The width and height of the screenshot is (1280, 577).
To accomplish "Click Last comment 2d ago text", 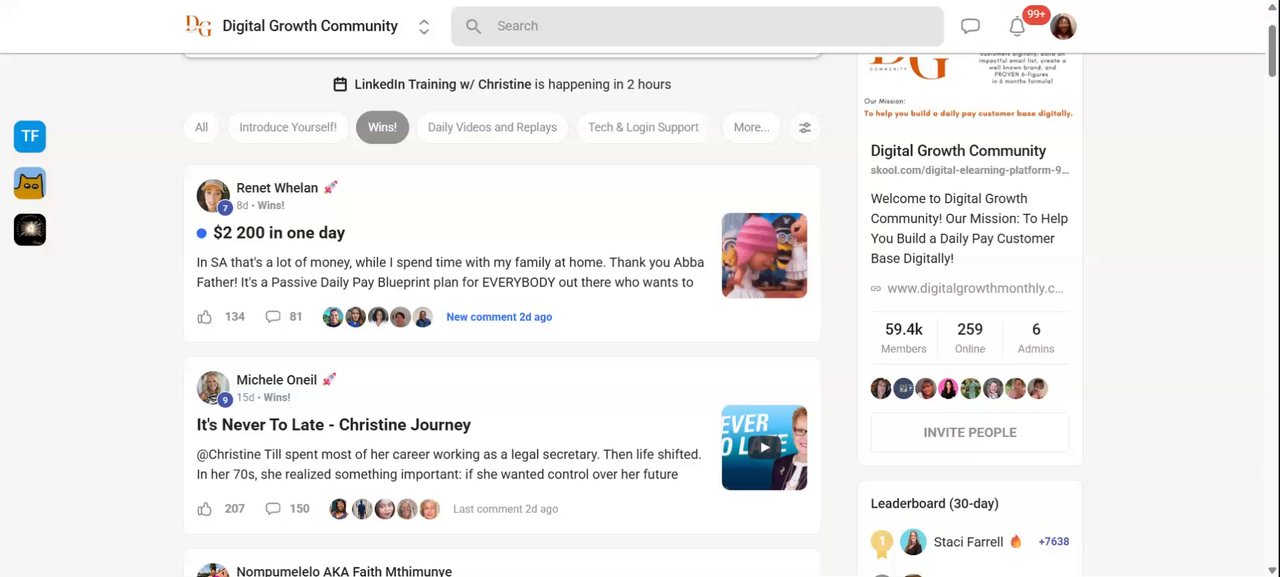I will 505,509.
